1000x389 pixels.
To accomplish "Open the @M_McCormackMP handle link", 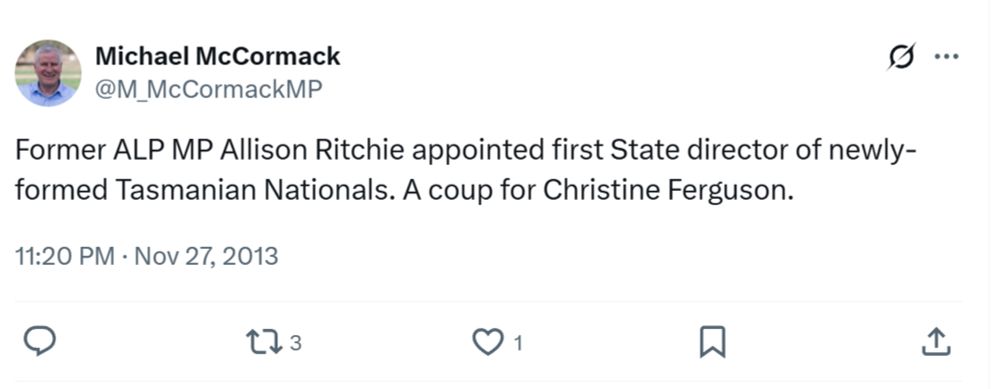I will [x=209, y=89].
